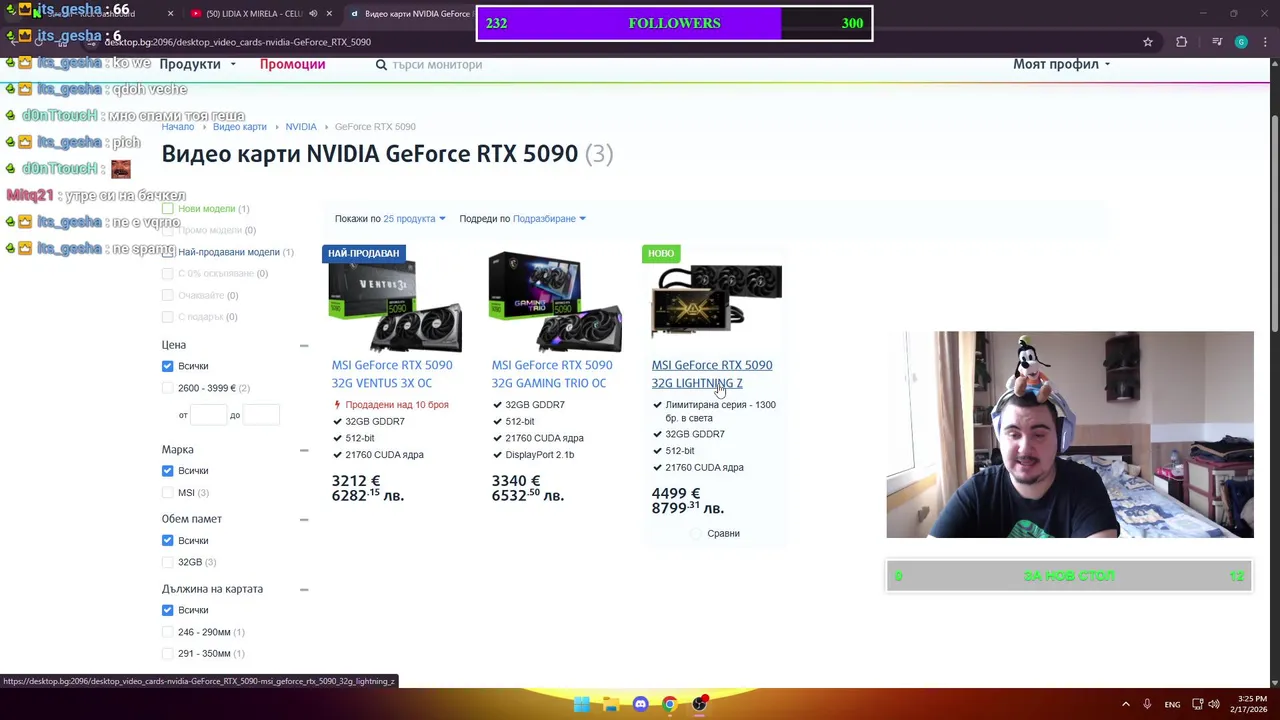This screenshot has width=1280, height=720.
Task: Click the 3212 € VENTUS price
Action: pyautogui.click(x=356, y=481)
